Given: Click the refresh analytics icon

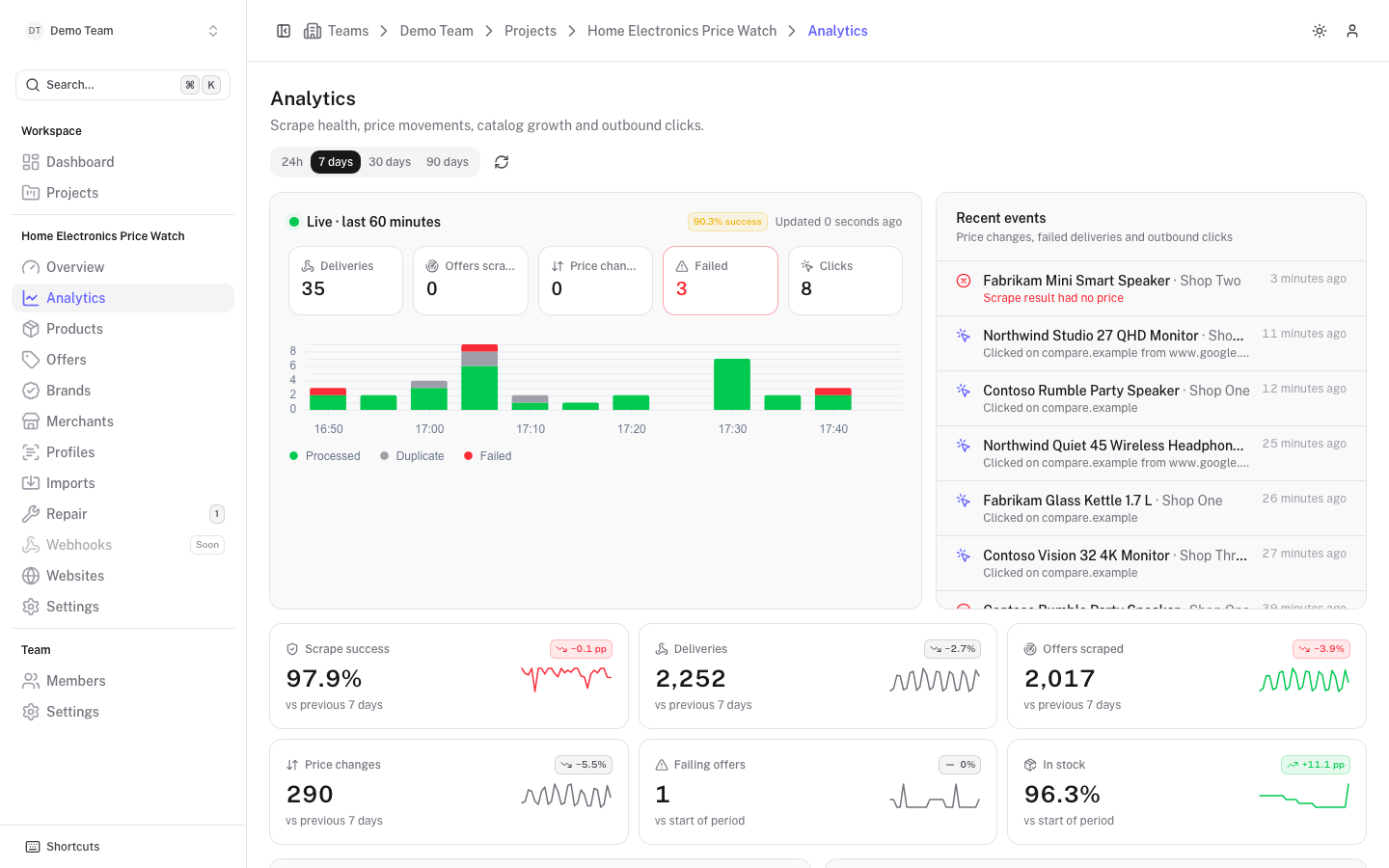Looking at the screenshot, I should (502, 162).
